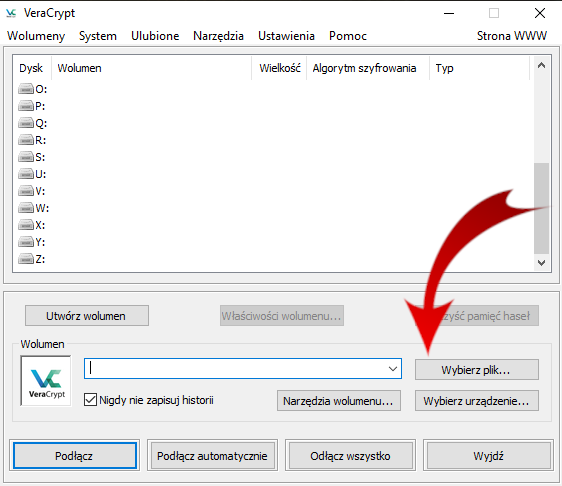Click Podłącz automatycznie button
The image size is (562, 486).
213,456
